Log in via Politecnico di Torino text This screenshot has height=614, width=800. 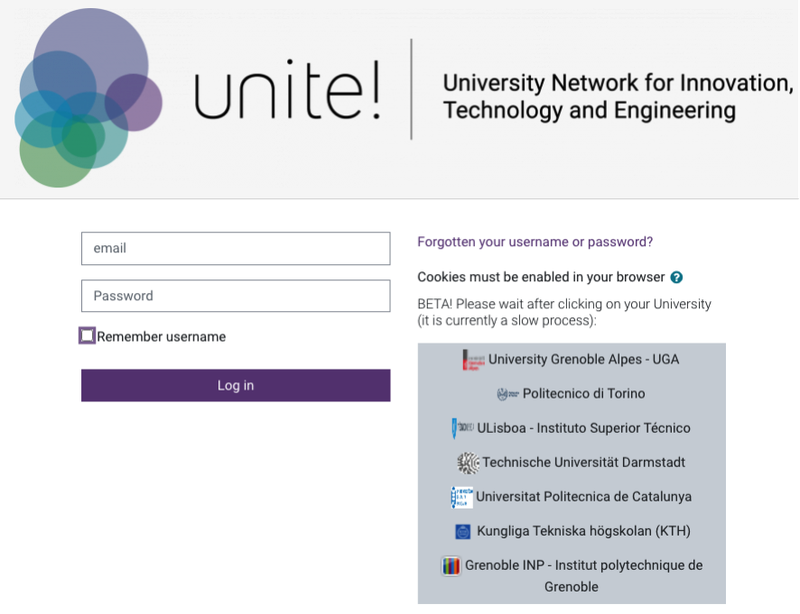coord(584,394)
